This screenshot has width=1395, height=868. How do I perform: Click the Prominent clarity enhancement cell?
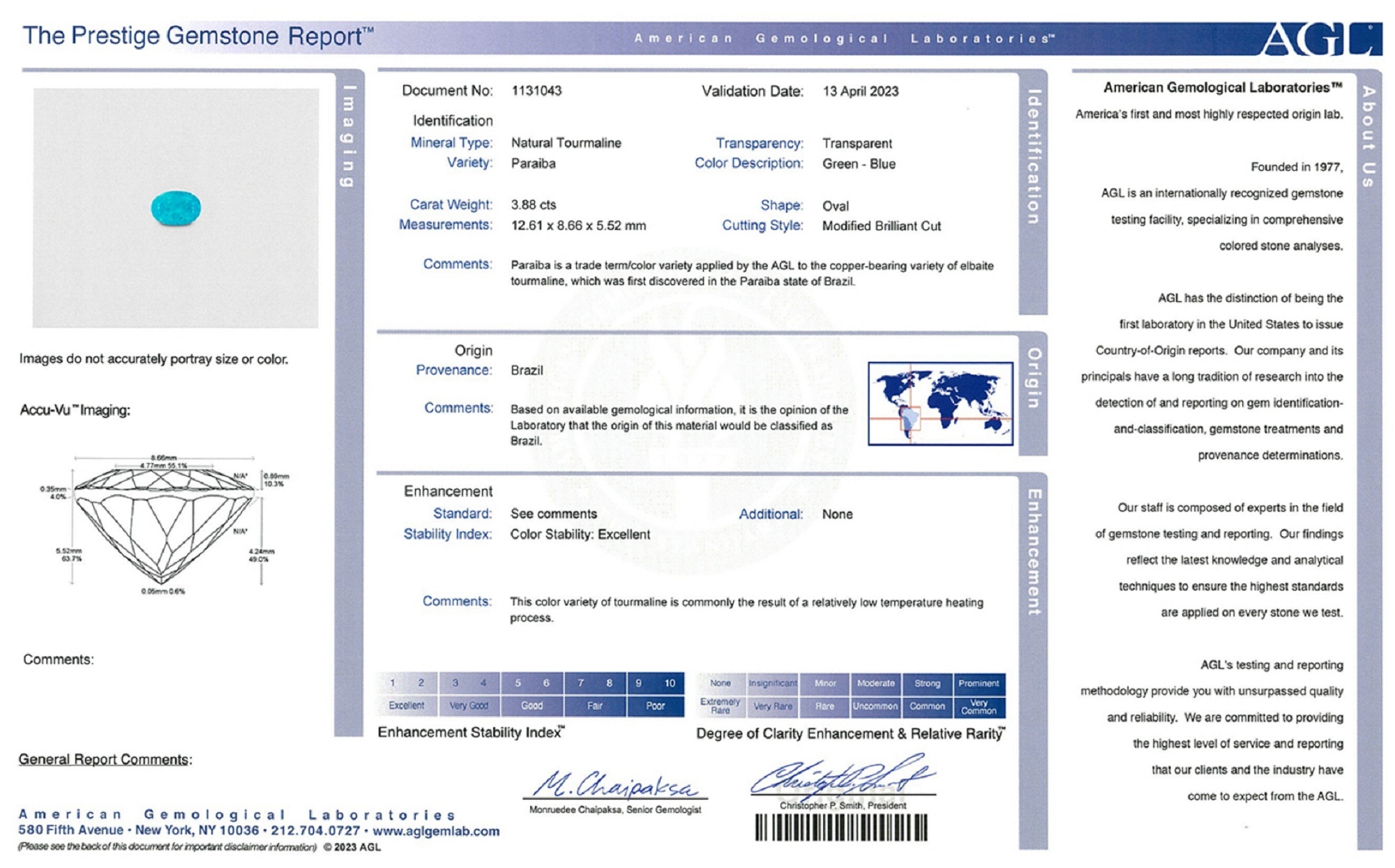click(x=979, y=683)
